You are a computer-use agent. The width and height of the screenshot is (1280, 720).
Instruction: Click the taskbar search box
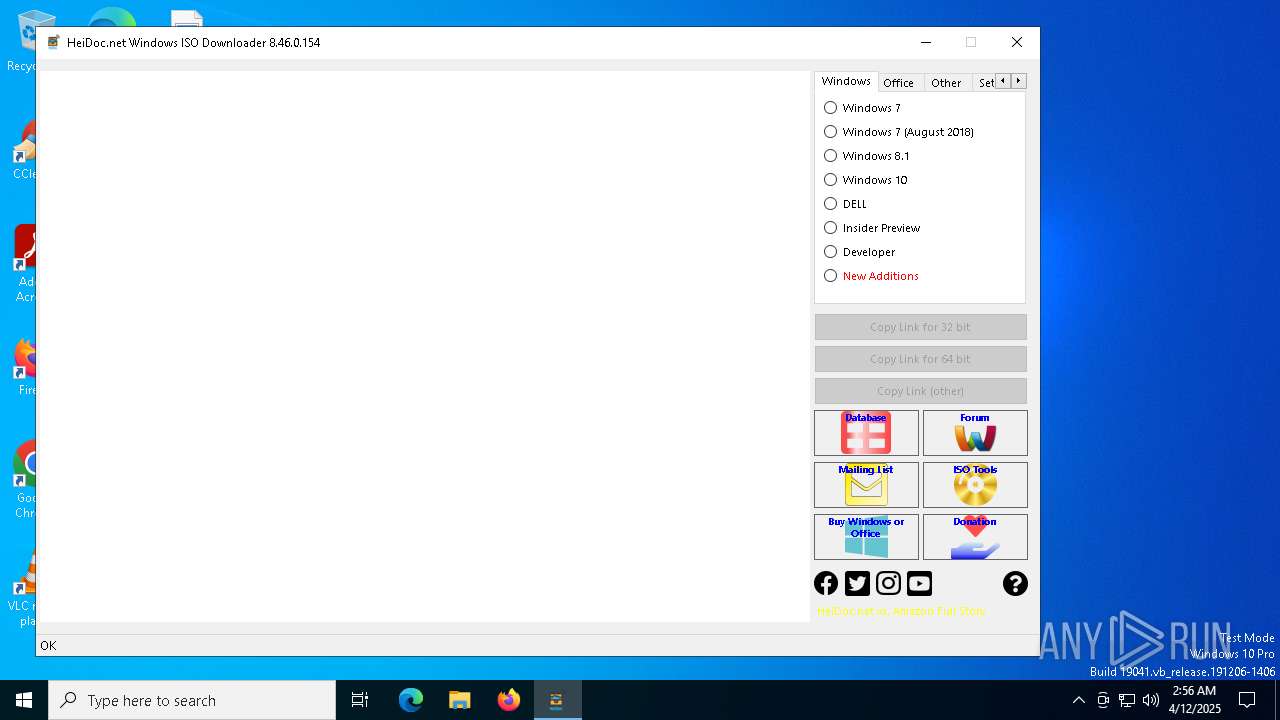[x=192, y=700]
